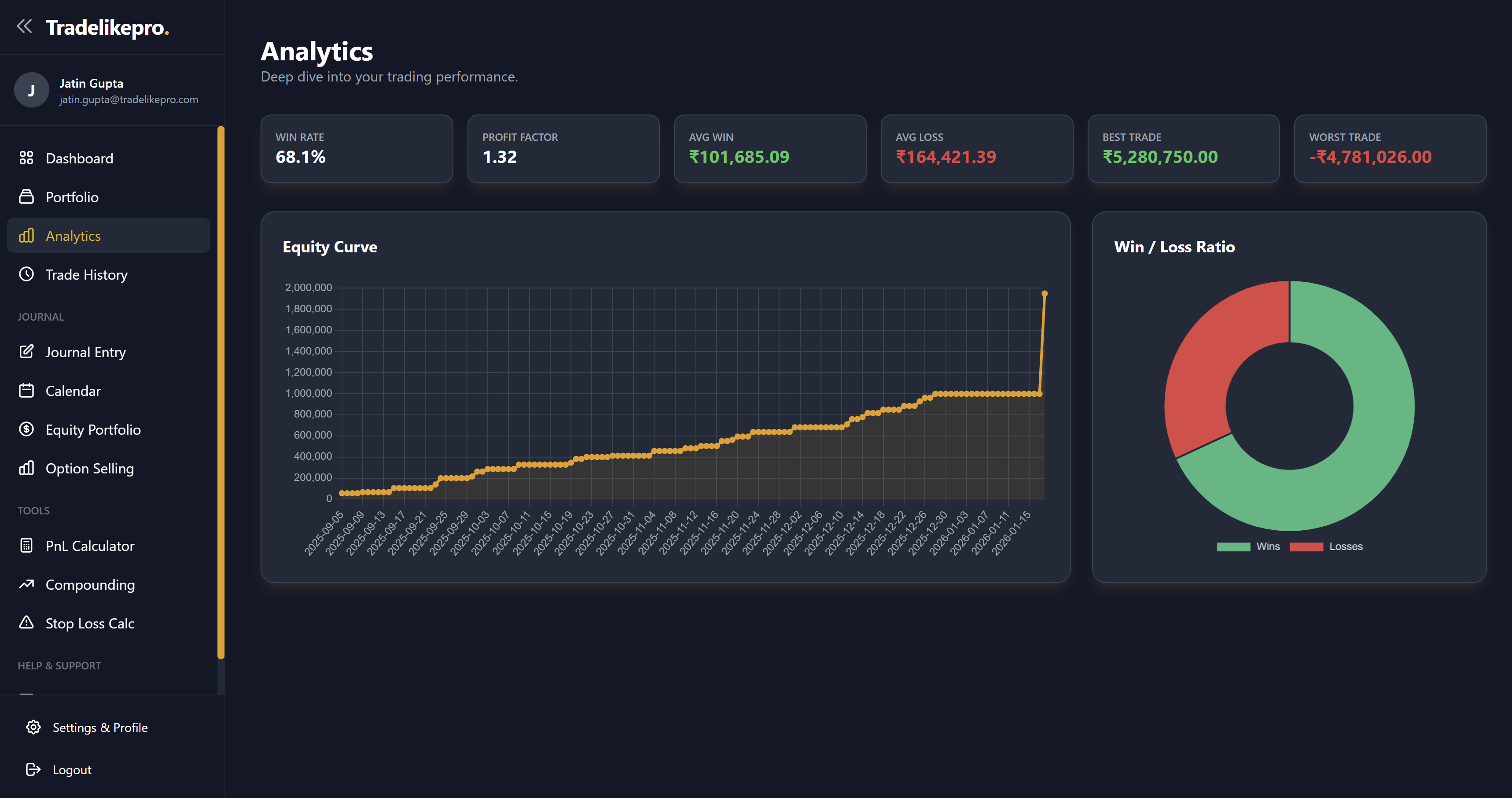Click the Analytics bar chart icon
The image size is (1512, 798).
[27, 236]
